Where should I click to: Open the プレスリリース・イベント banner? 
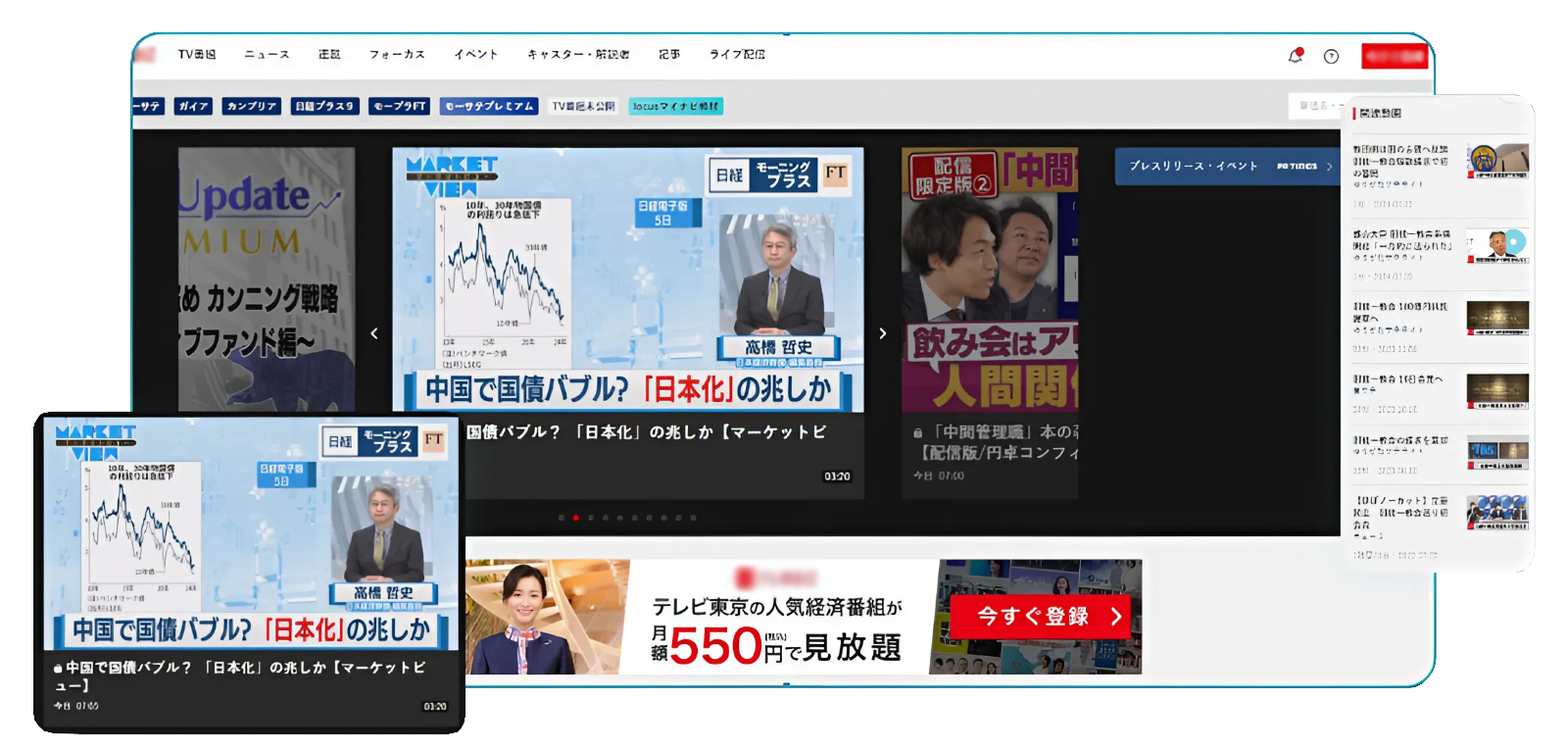1226,167
